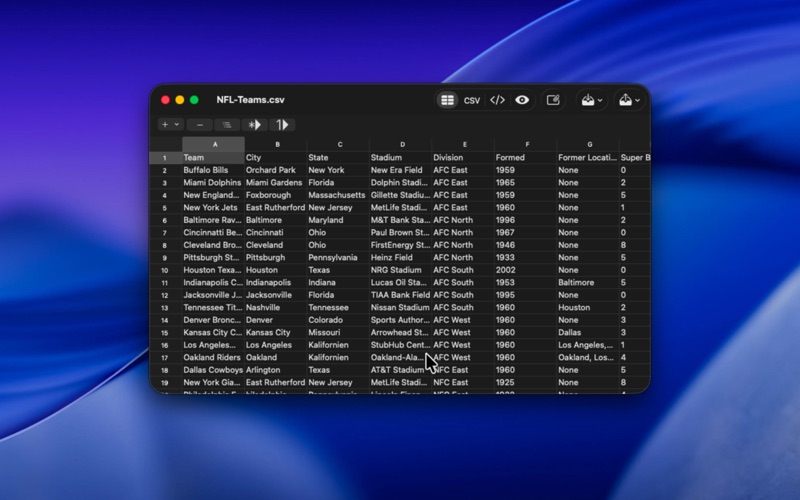This screenshot has width=800, height=500.
Task: Select the 'Massachusetts' cell
Action: (339, 195)
